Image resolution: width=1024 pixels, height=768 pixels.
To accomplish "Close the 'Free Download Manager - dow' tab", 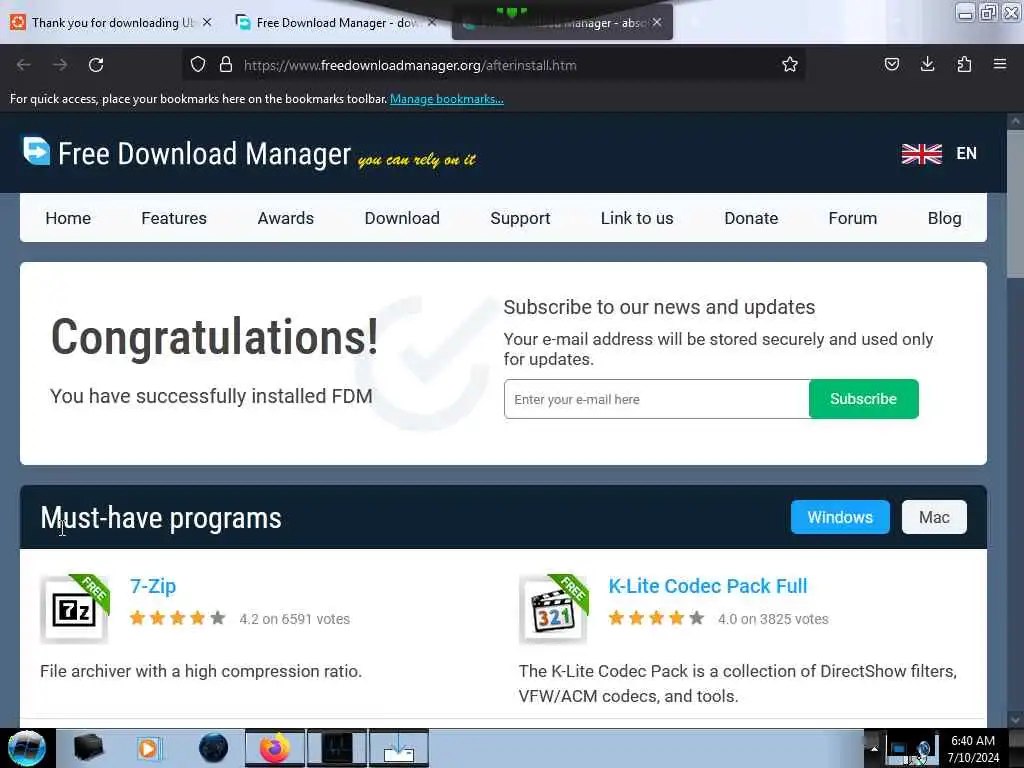I will pyautogui.click(x=432, y=22).
